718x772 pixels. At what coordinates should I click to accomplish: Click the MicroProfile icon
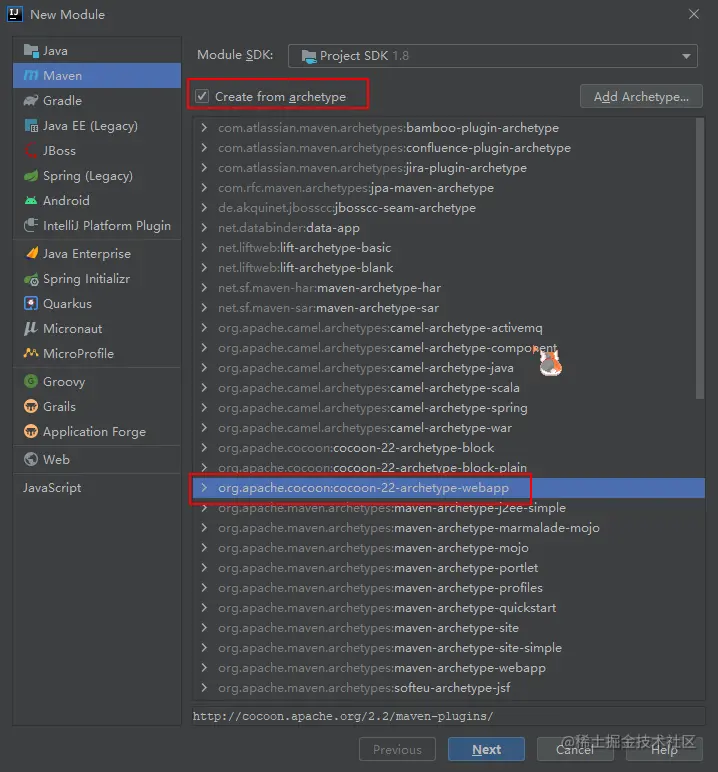tap(31, 353)
